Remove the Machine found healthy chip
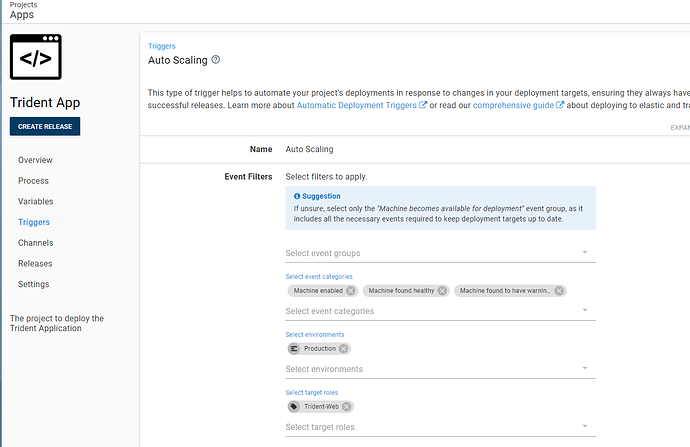The width and height of the screenshot is (690, 447). (442, 291)
